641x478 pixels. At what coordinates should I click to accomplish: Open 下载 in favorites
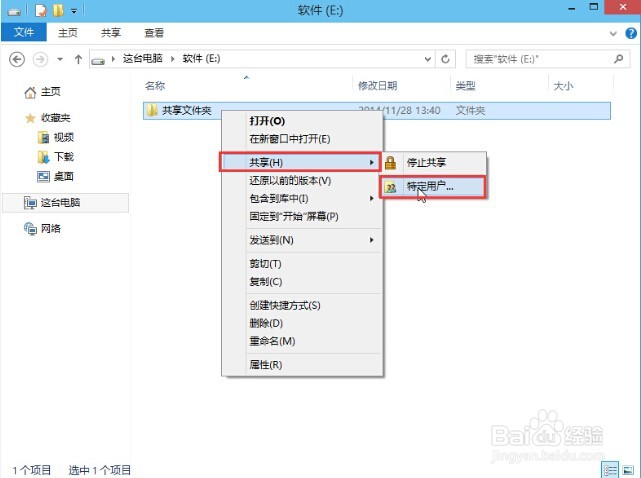tap(63, 157)
